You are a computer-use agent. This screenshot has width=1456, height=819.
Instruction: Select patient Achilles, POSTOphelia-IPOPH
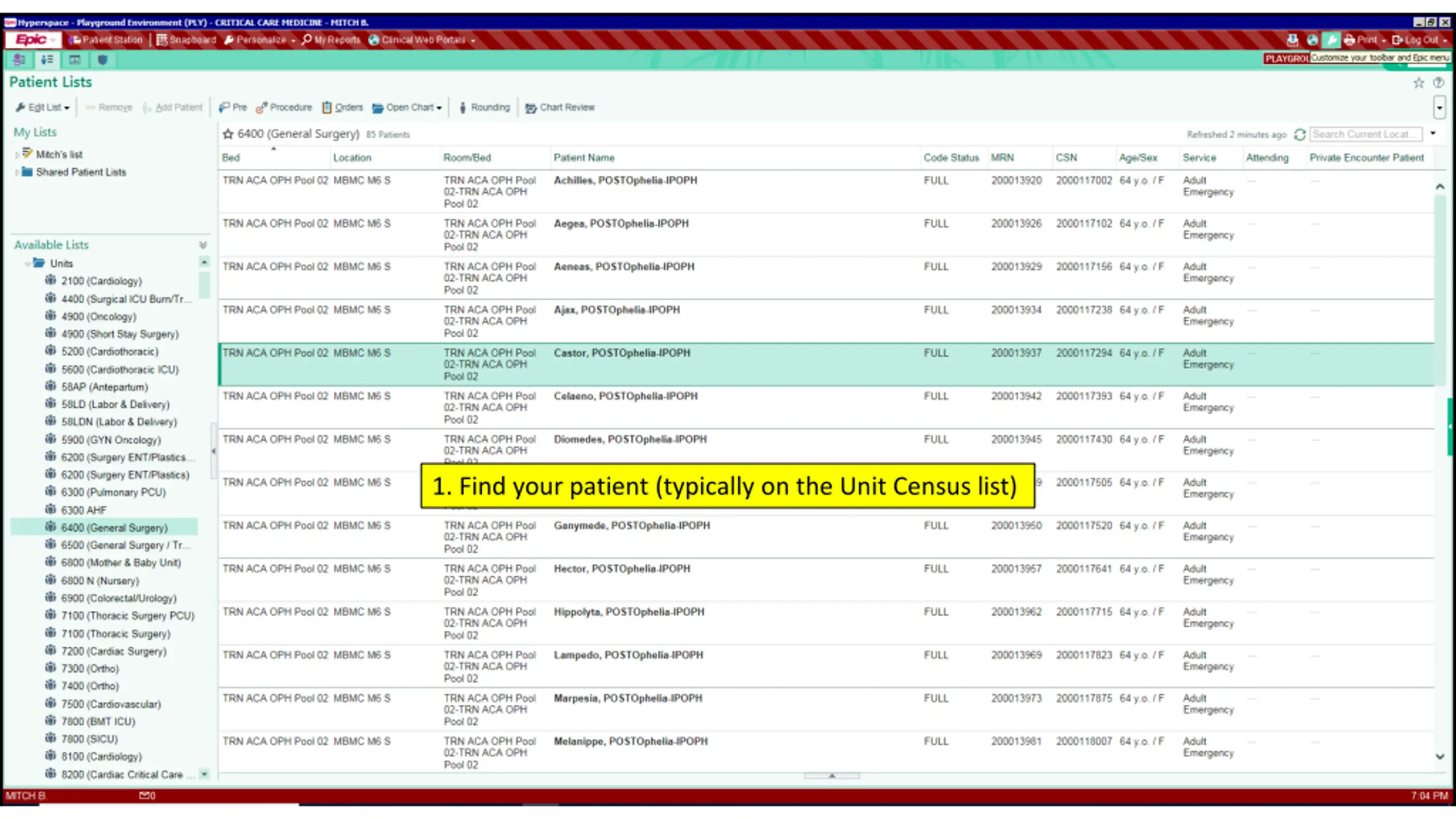(x=625, y=180)
